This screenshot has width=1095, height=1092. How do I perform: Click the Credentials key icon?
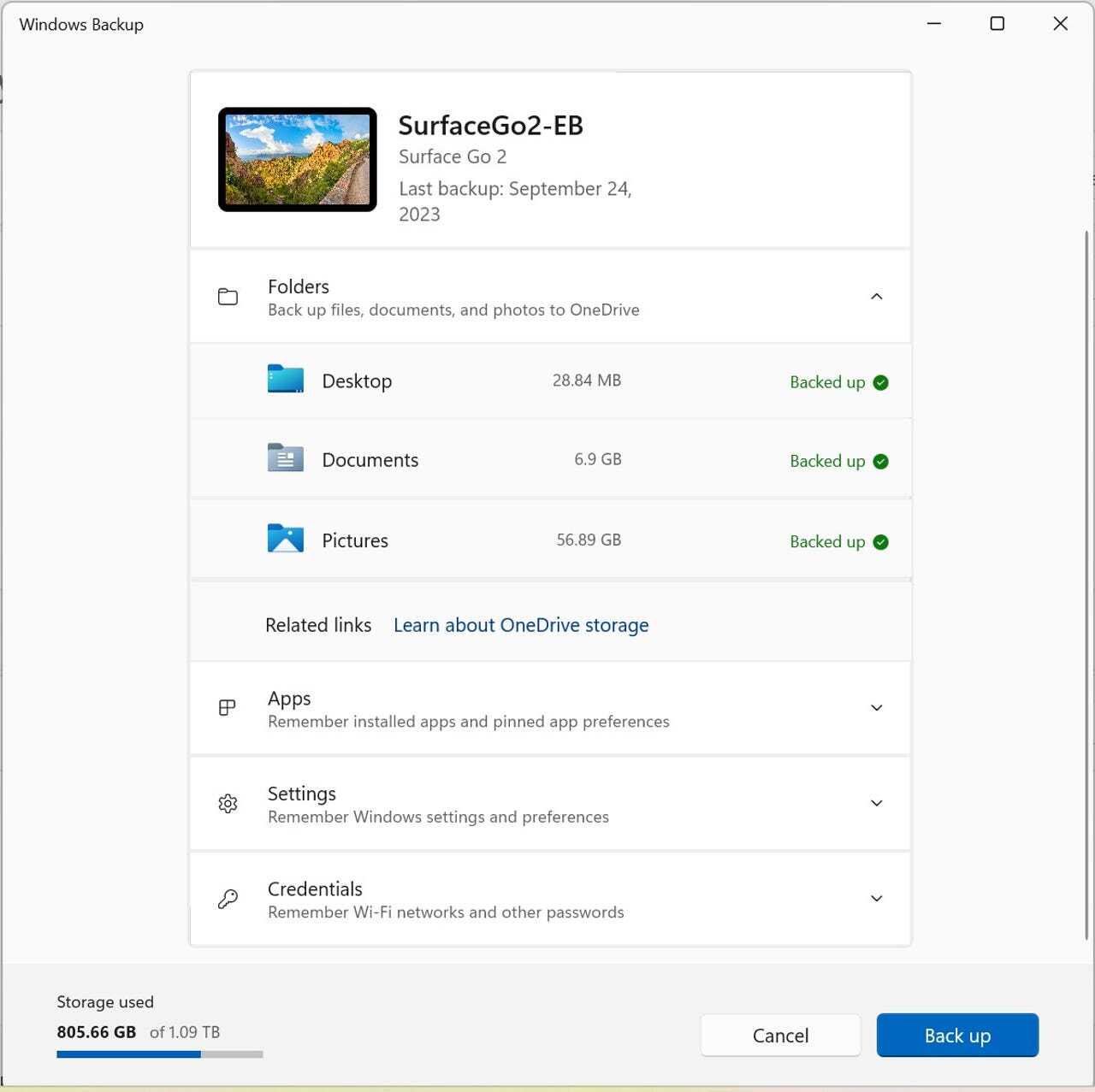coord(228,899)
